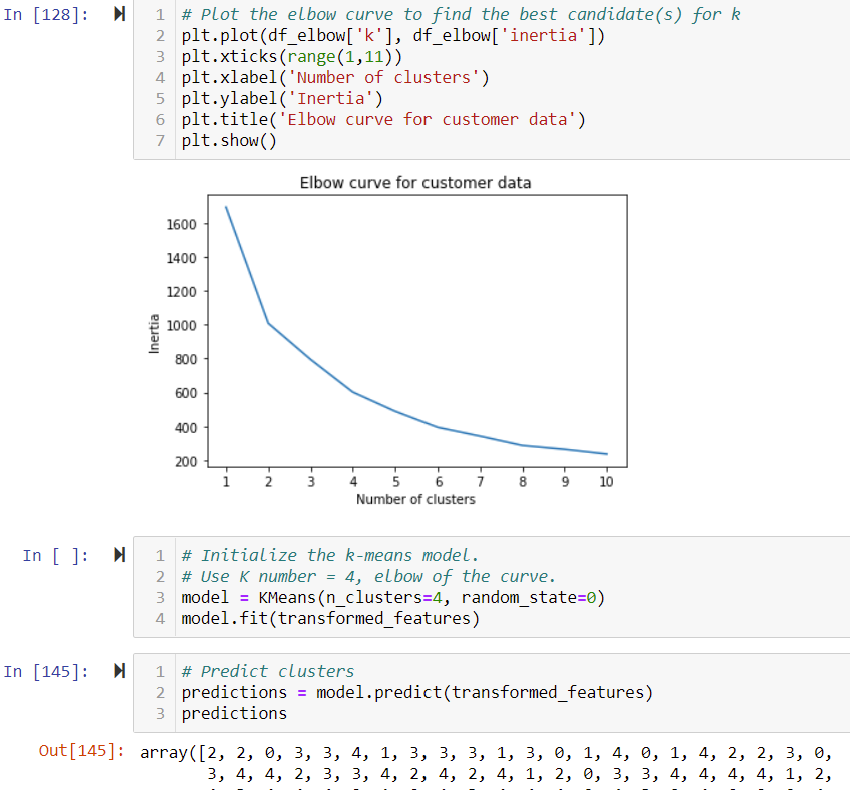Click the plt.plot(df_elbow) code line
The height and width of the screenshot is (790, 850).
point(393,36)
